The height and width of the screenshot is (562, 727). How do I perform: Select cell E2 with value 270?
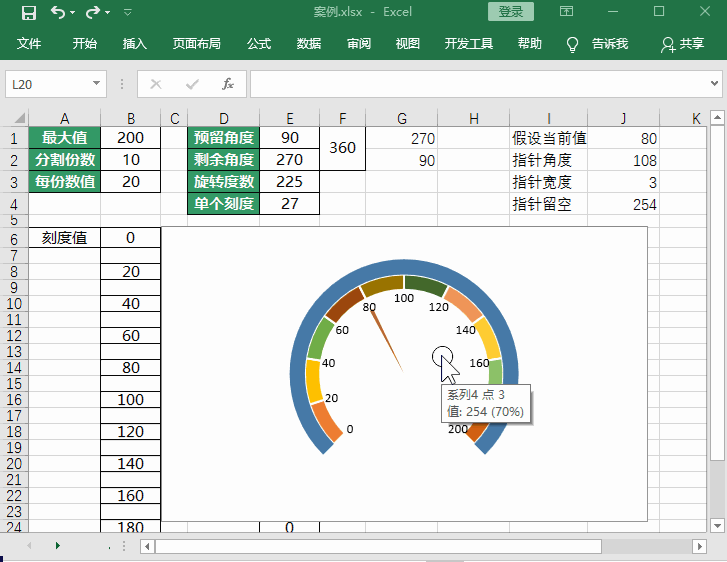pyautogui.click(x=289, y=160)
